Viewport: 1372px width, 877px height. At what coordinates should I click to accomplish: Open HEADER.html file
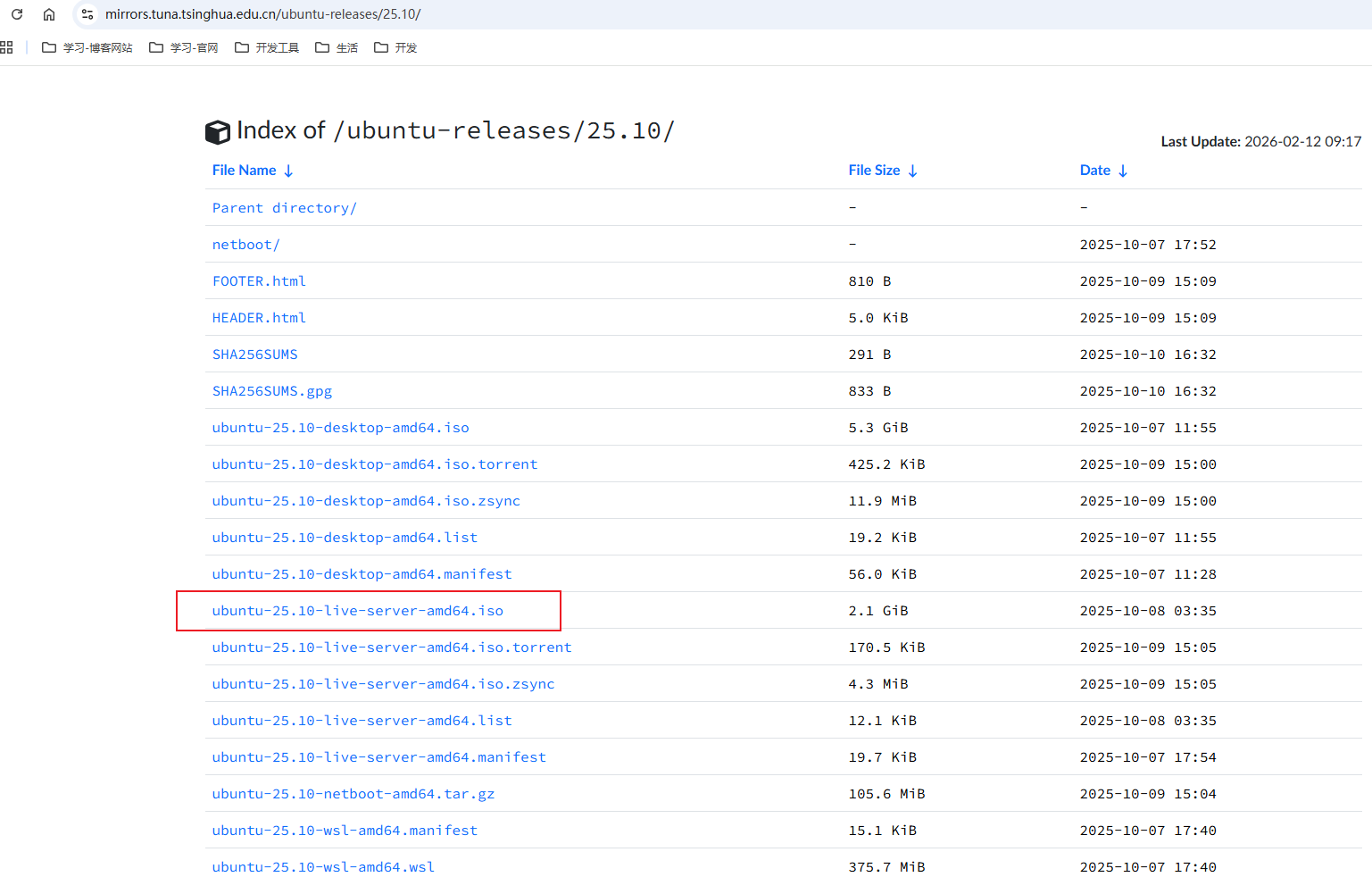pyautogui.click(x=259, y=318)
